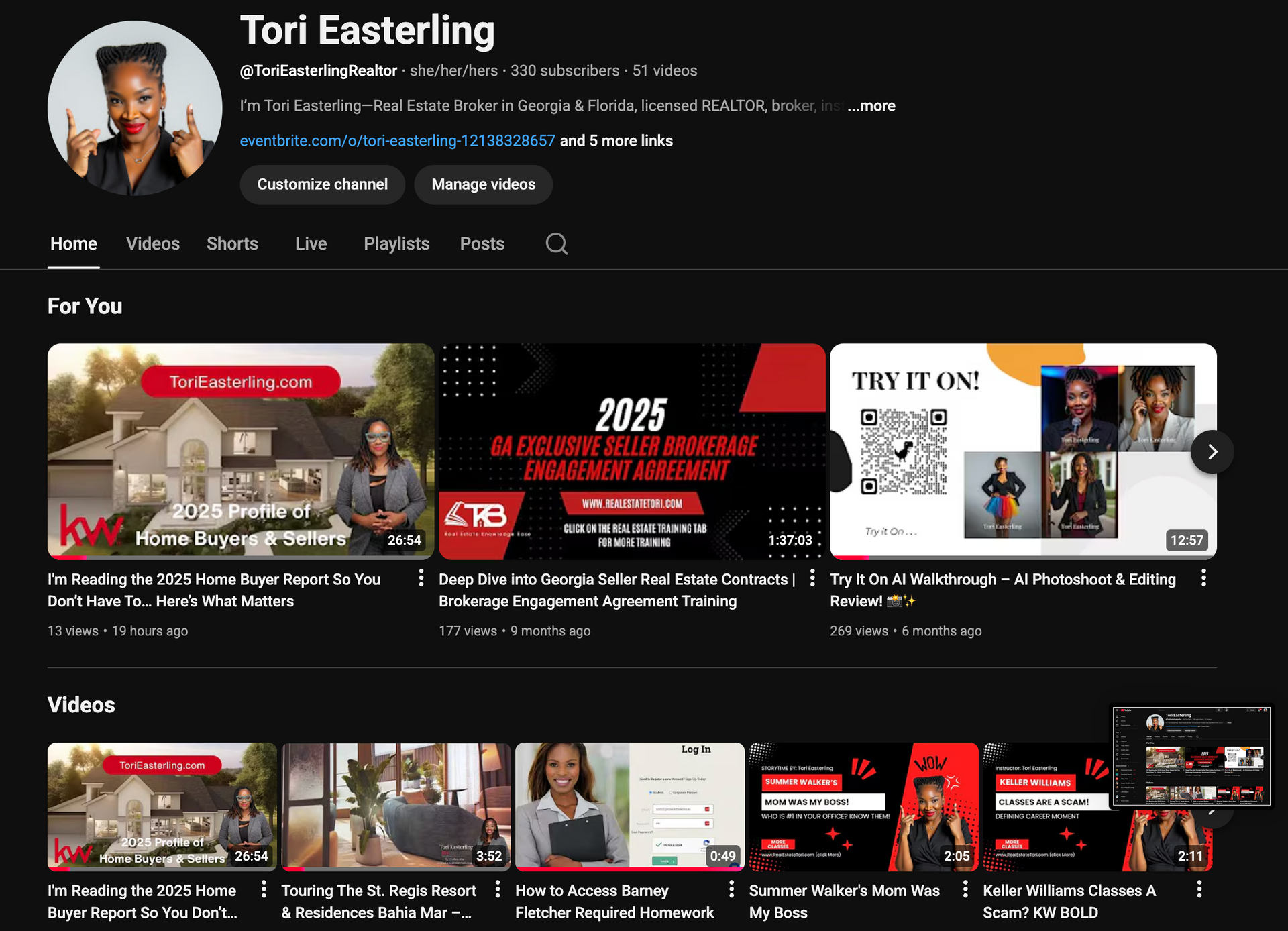This screenshot has width=1288, height=931.
Task: Switch to the Playlists tab
Action: click(x=396, y=243)
